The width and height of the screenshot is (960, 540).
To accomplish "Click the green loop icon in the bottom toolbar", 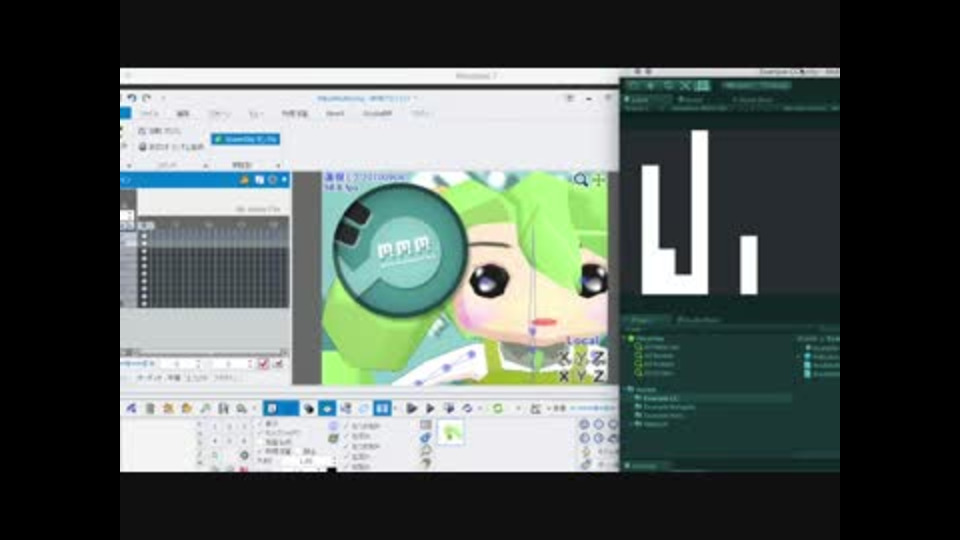I will 497,408.
